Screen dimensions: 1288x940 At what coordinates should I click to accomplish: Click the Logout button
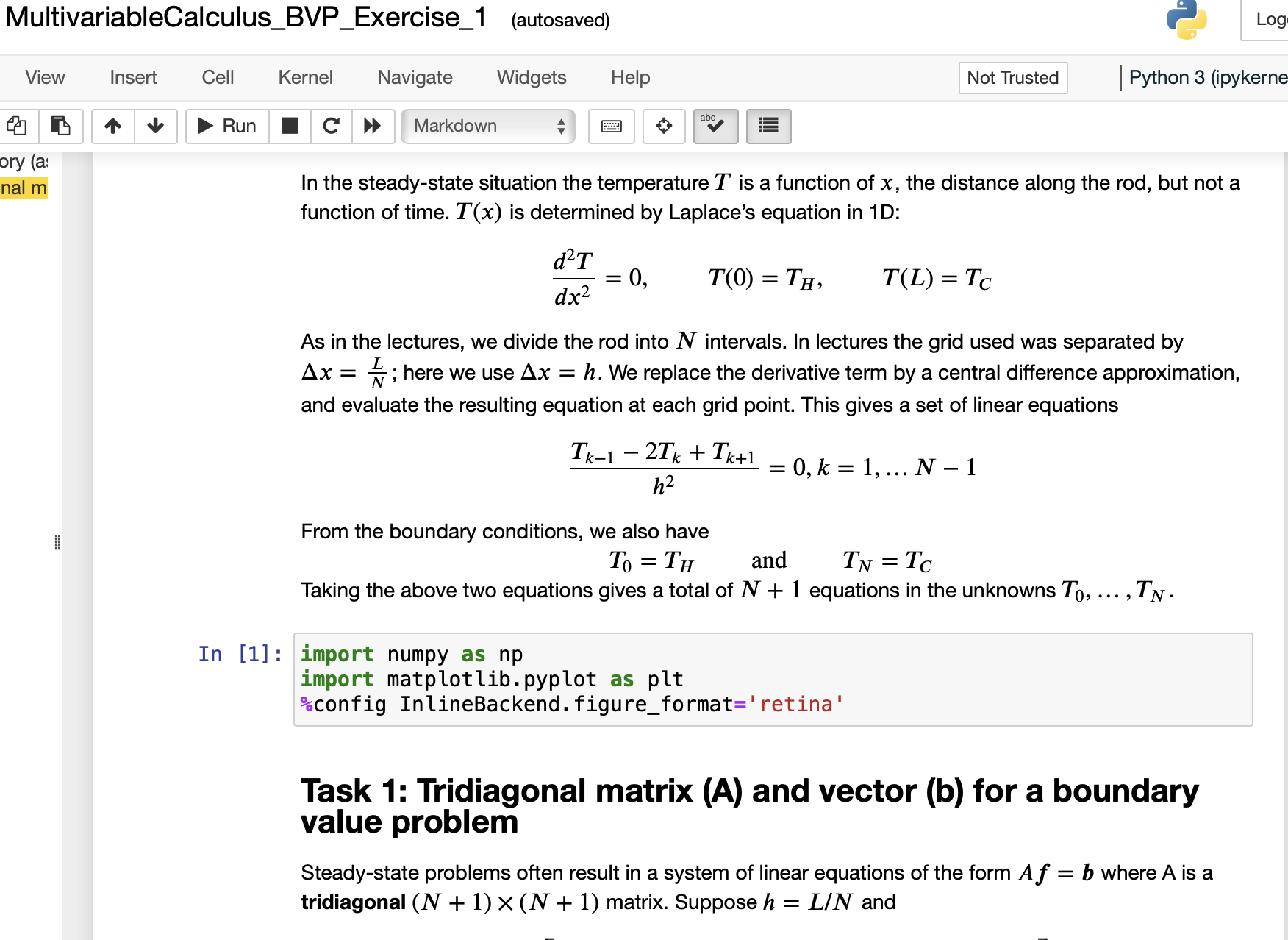[1270, 19]
